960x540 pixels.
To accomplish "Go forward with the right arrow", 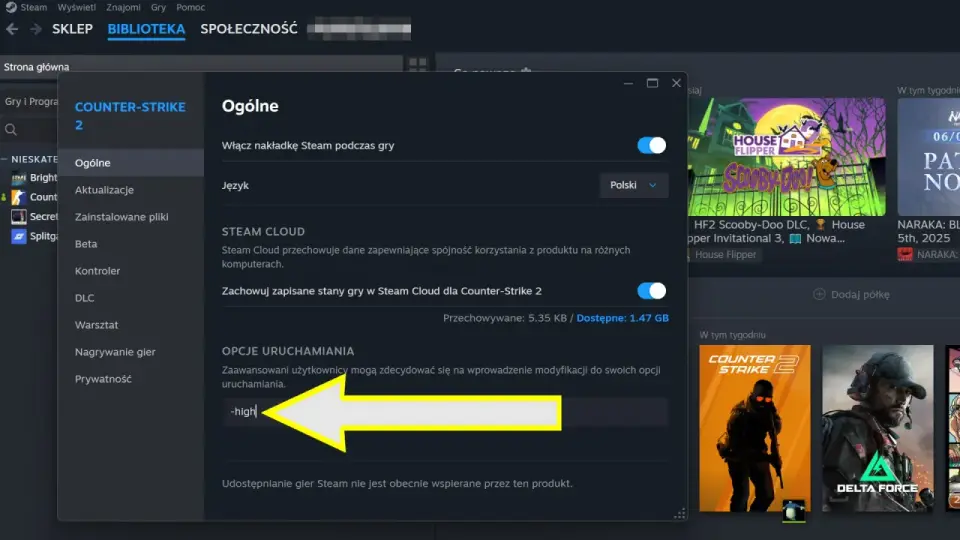I will coord(36,29).
